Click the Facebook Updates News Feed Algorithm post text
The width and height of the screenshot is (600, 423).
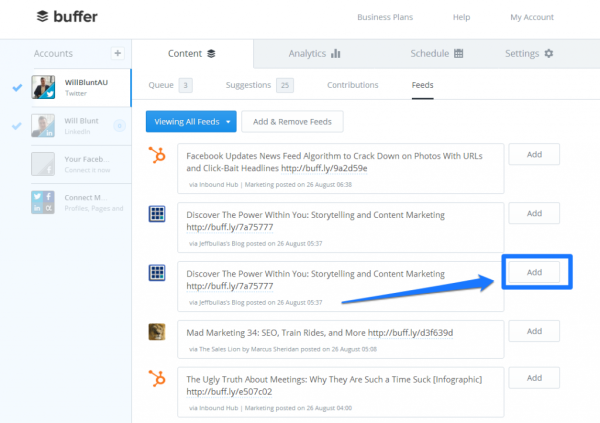coord(334,162)
